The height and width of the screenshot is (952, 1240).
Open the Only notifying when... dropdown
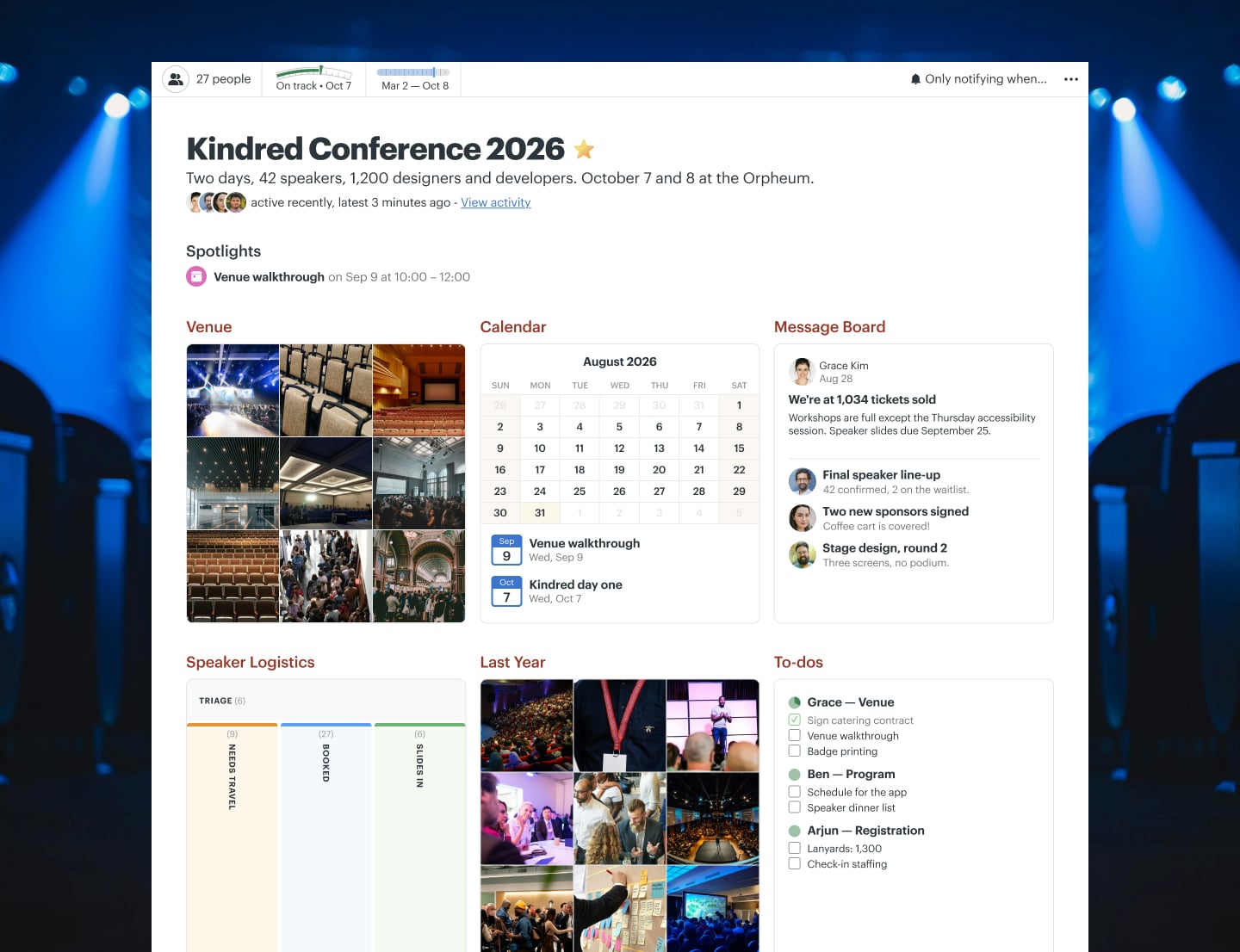(978, 79)
